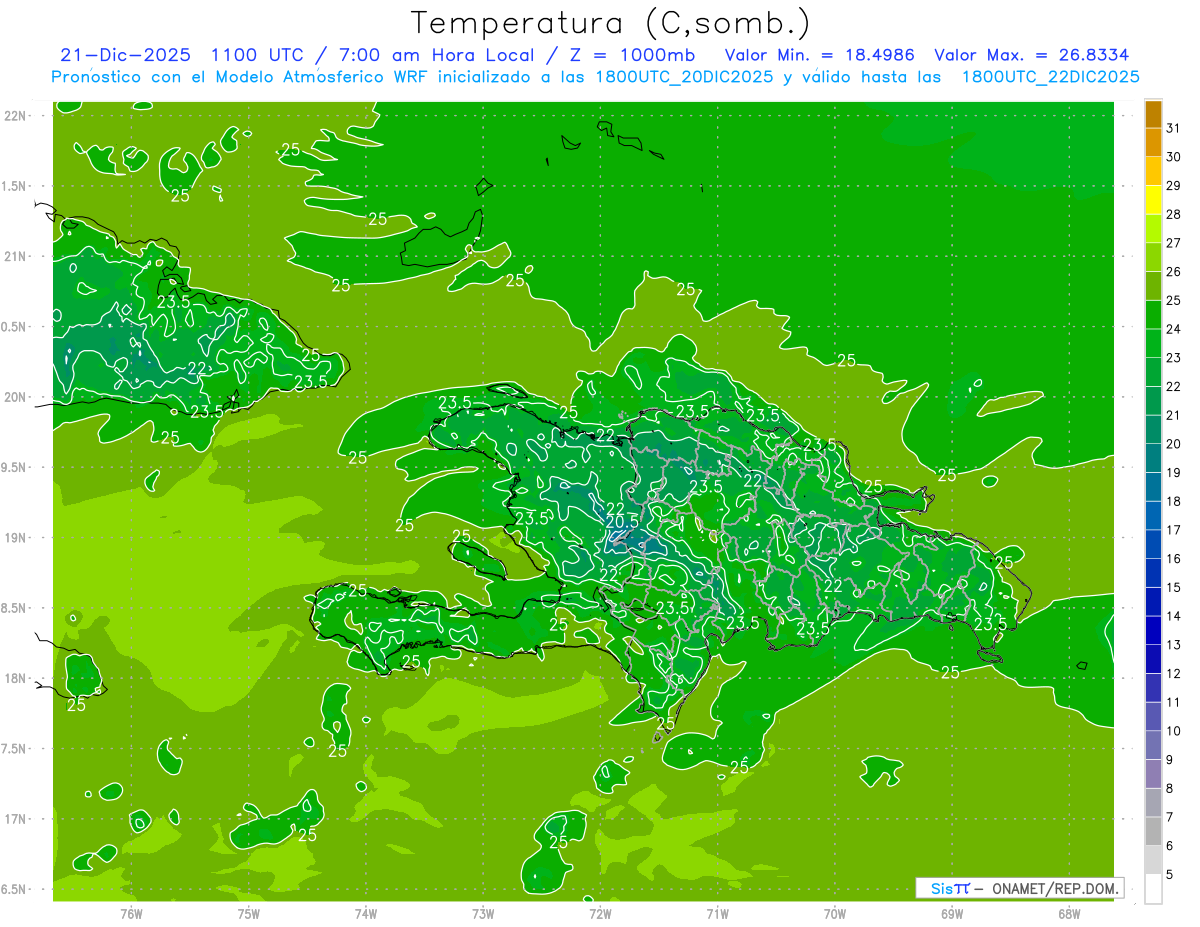Click the '68W' longitude axis label

pos(1069,913)
